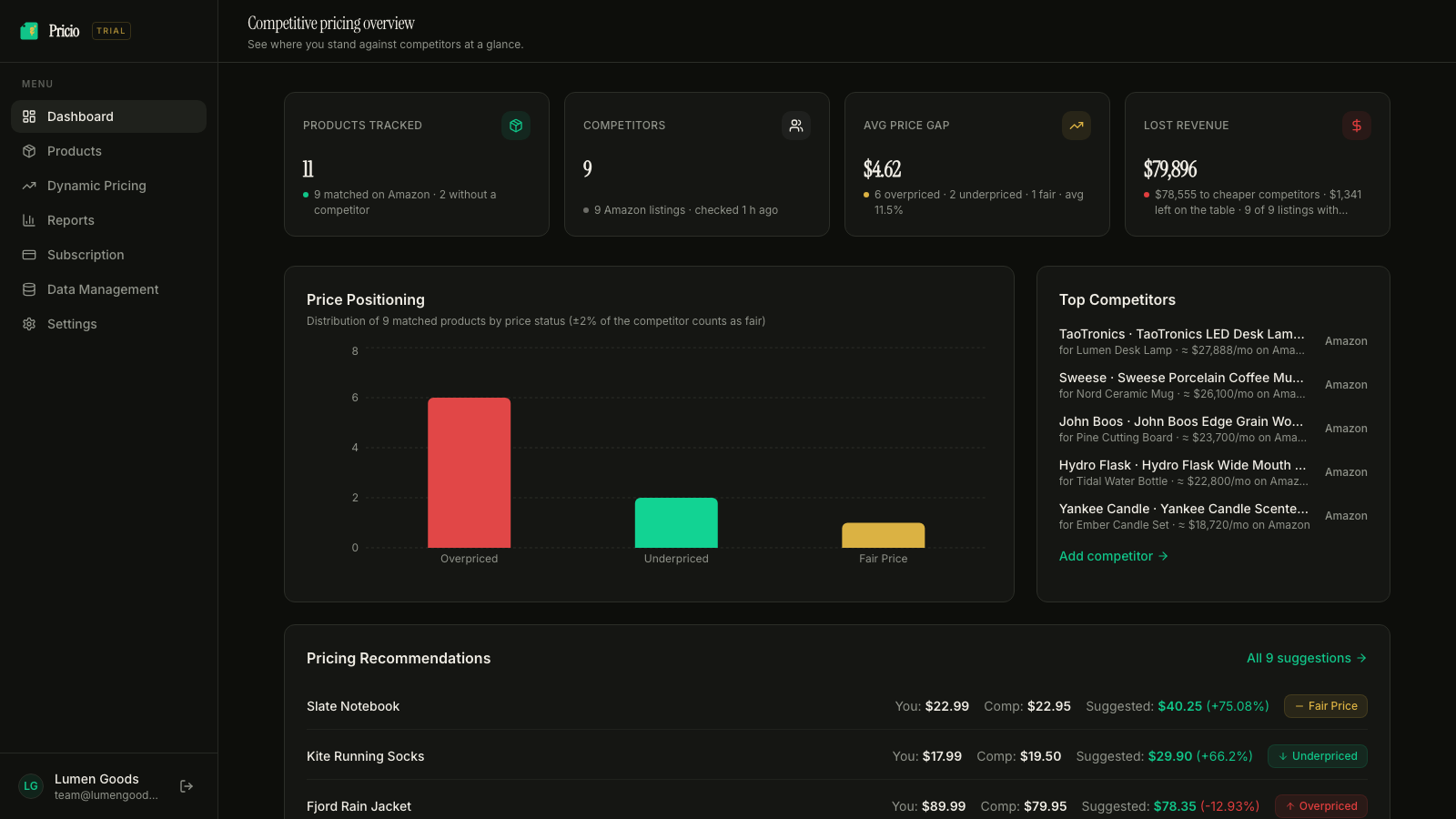Click the Competitors people icon

click(796, 126)
